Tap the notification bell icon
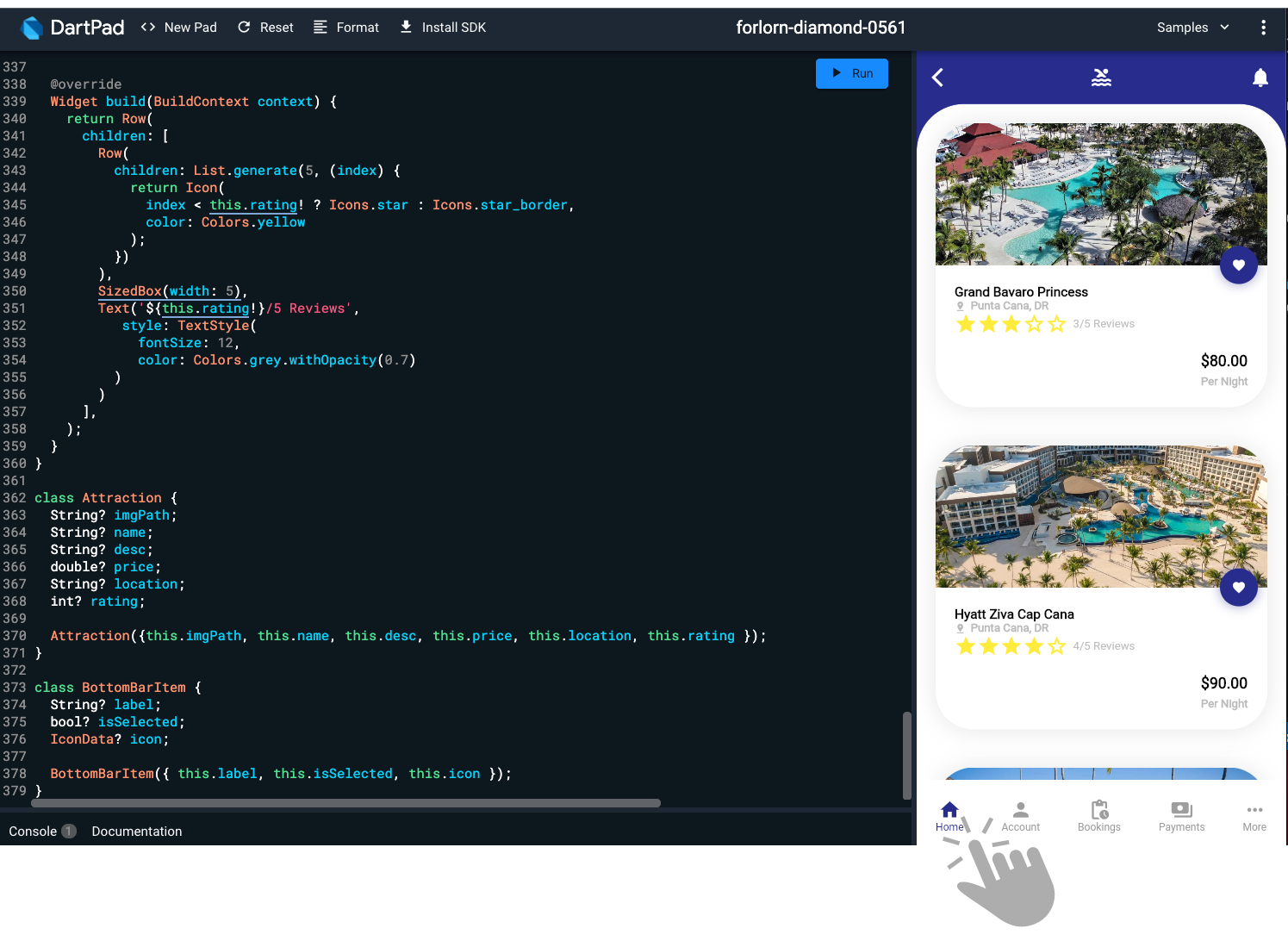The image size is (1288, 947). [1260, 78]
